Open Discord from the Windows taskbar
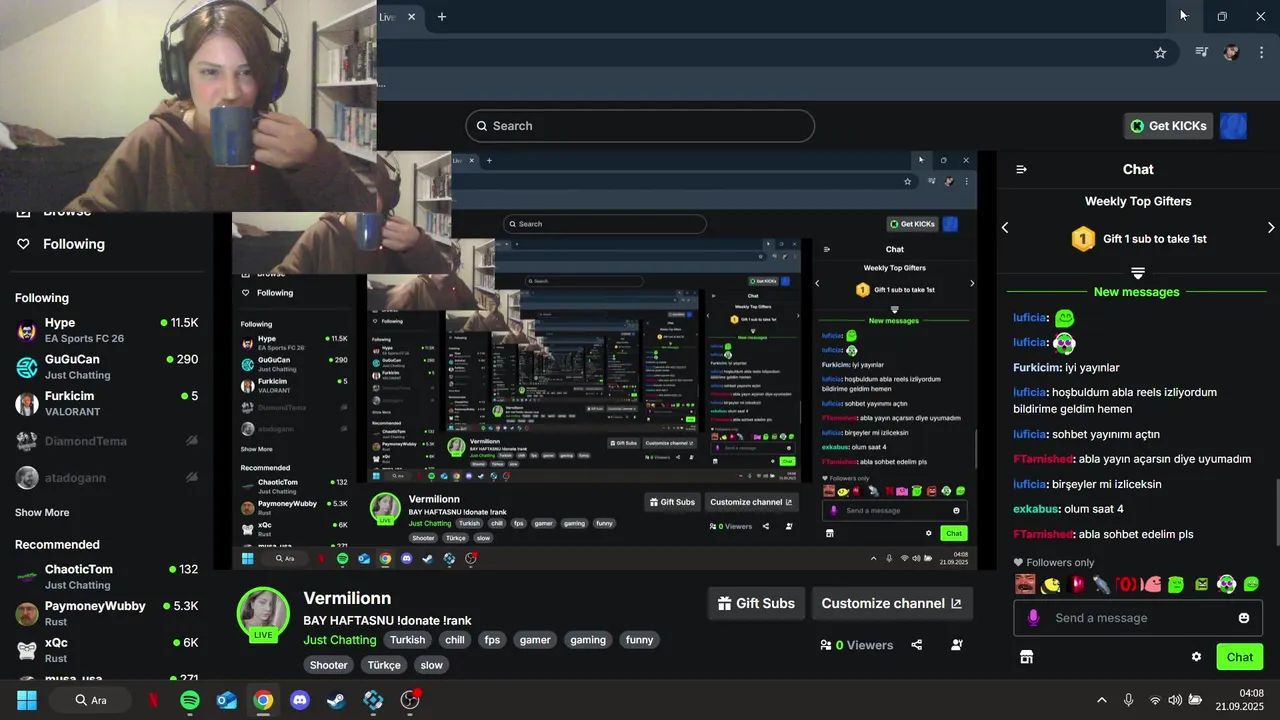This screenshot has height=720, width=1280. click(300, 700)
